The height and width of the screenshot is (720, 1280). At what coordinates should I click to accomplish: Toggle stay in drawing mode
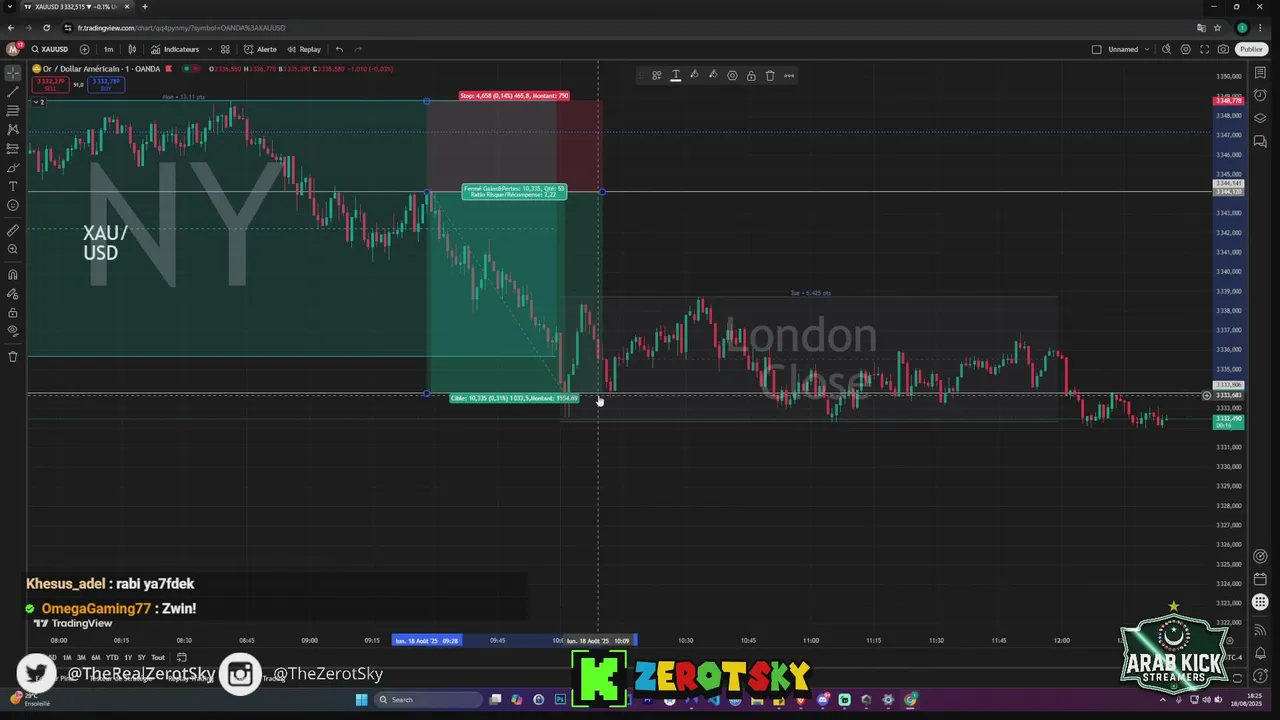(13, 294)
